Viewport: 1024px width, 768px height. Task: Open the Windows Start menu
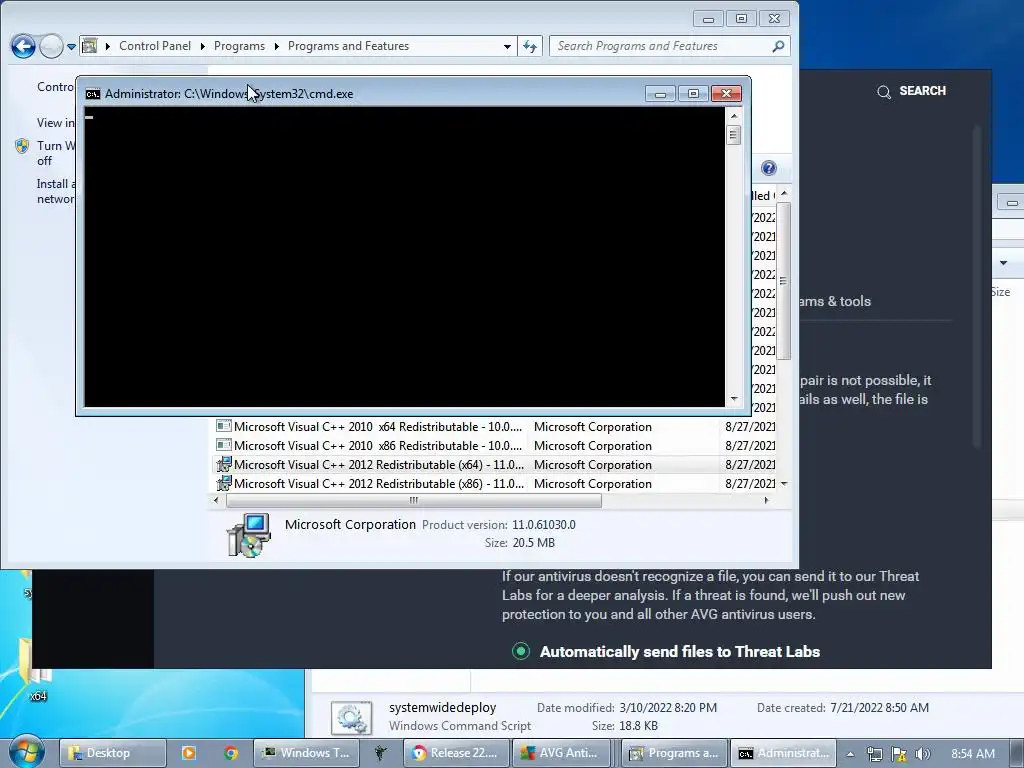pos(26,753)
